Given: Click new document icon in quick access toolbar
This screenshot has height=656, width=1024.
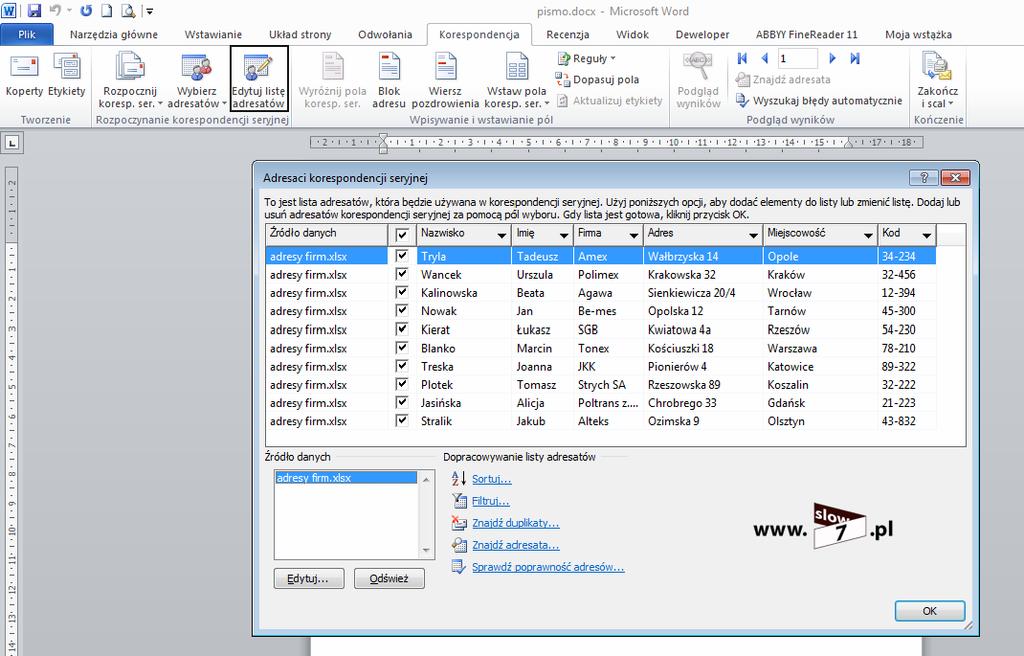Looking at the screenshot, I should 106,10.
